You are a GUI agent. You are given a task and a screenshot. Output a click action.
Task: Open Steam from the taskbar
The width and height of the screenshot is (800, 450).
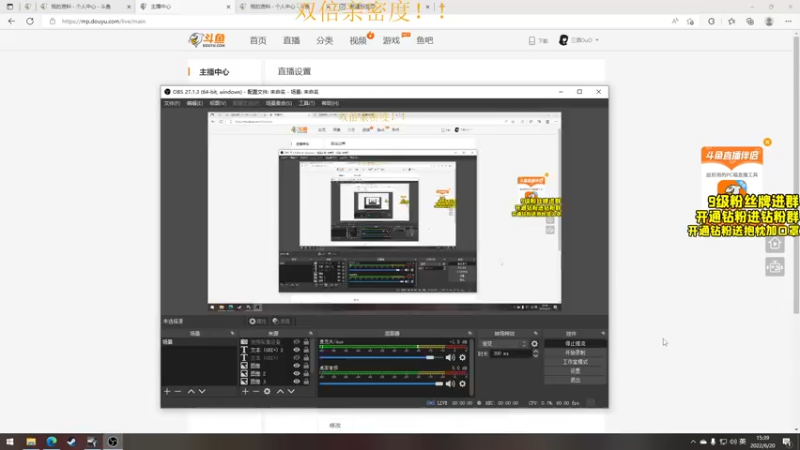[71, 441]
